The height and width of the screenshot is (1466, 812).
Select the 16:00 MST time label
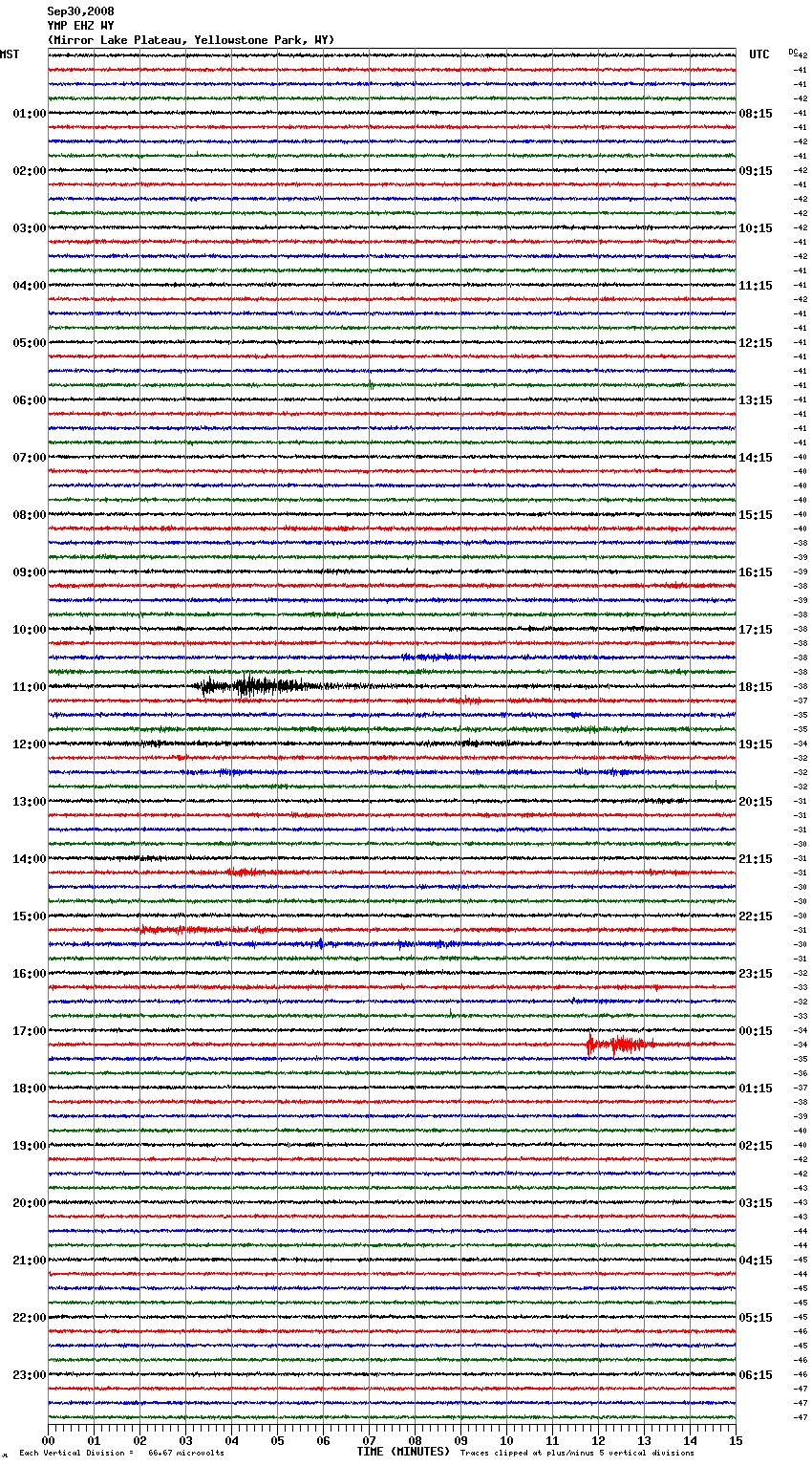[30, 974]
